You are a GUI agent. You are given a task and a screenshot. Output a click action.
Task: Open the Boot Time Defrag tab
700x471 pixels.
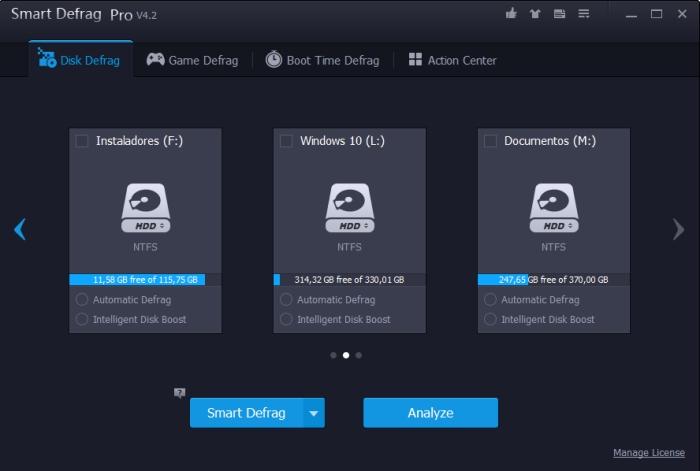point(322,60)
